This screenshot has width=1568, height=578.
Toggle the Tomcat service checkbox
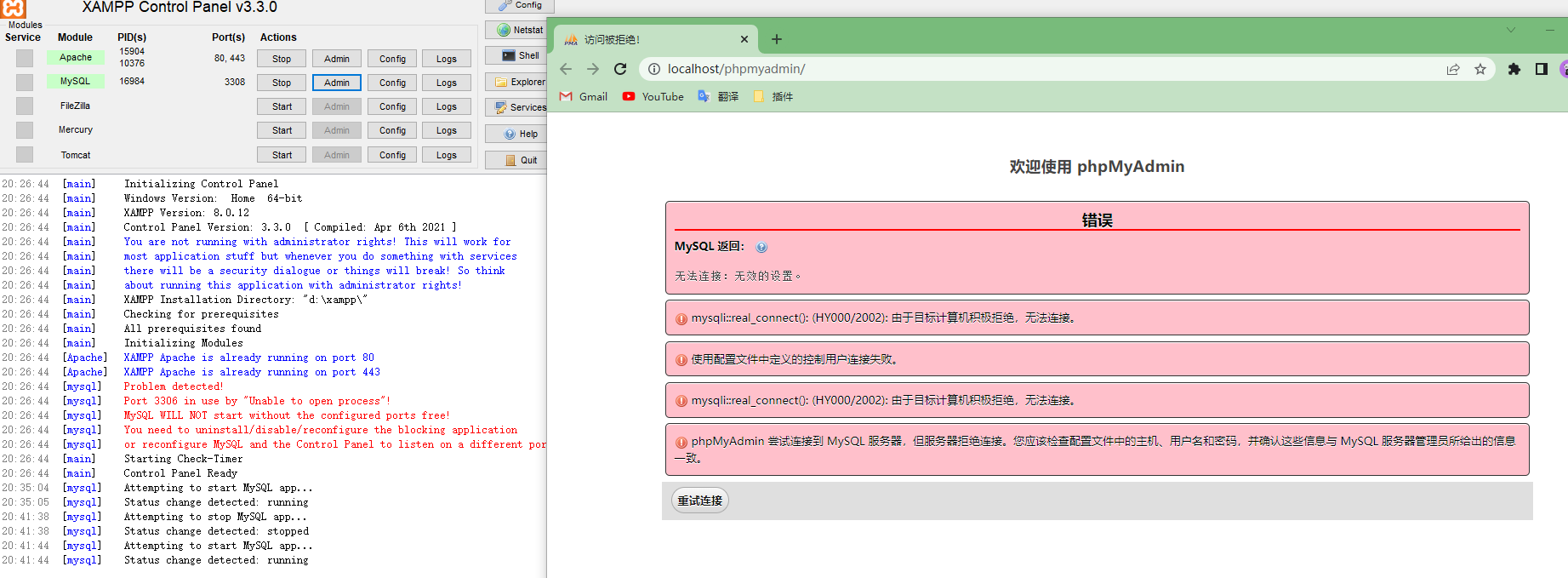25,155
